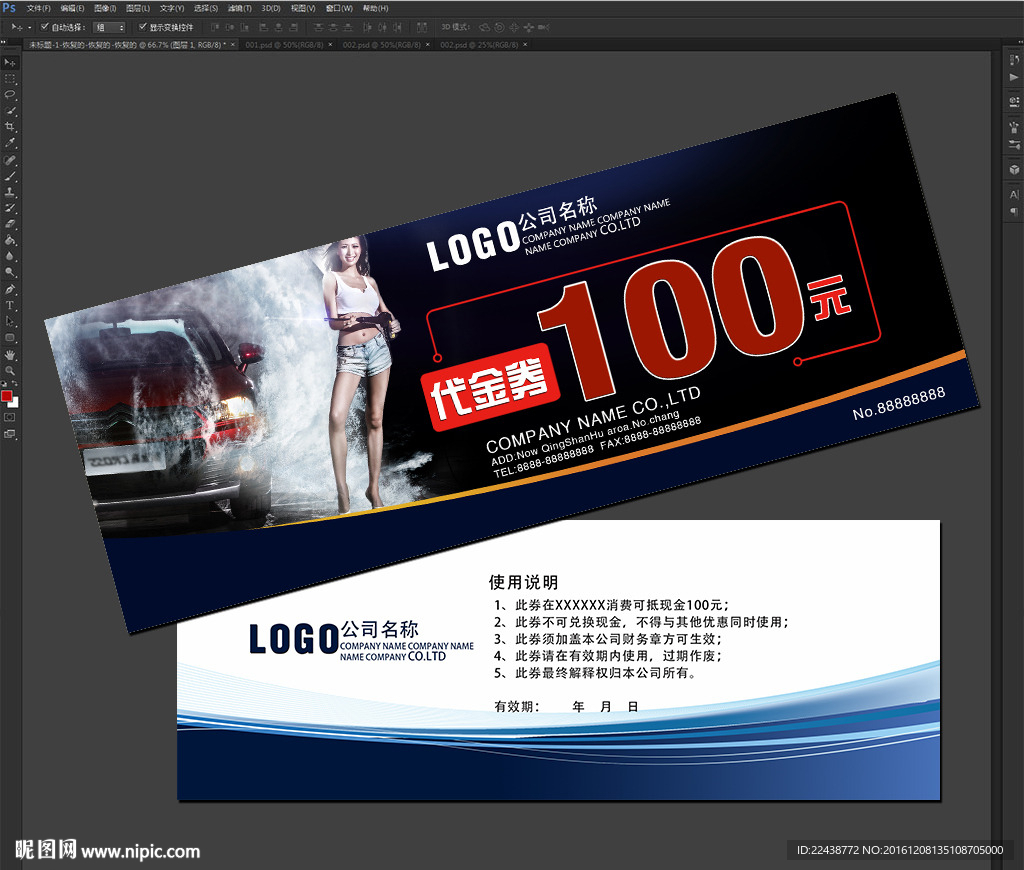Select the History Brush tool
Screen dimensions: 1024x870
(x=10, y=208)
